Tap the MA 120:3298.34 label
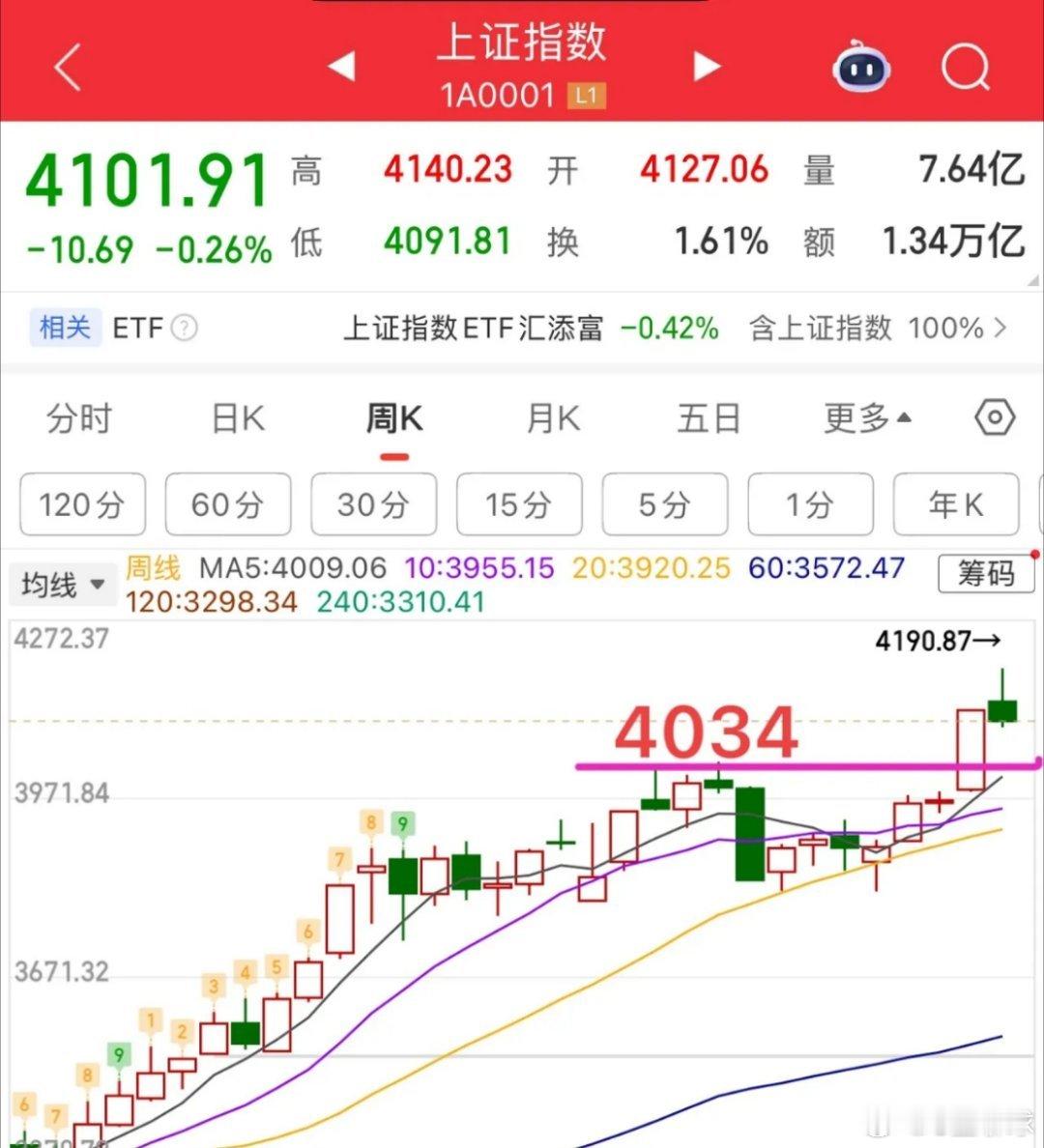Screen dimensions: 1044x1148 point(212,603)
